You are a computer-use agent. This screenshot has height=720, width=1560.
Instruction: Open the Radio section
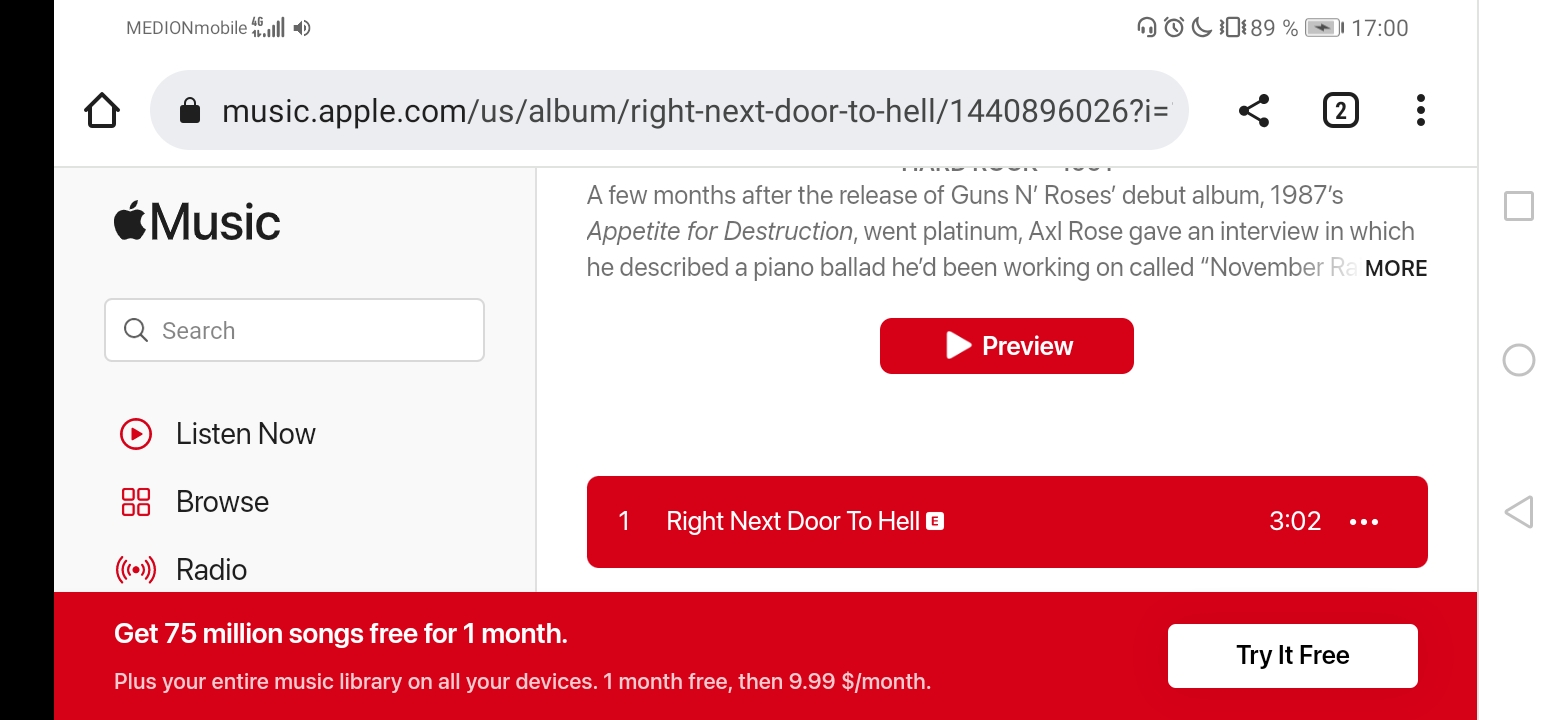pyautogui.click(x=211, y=570)
